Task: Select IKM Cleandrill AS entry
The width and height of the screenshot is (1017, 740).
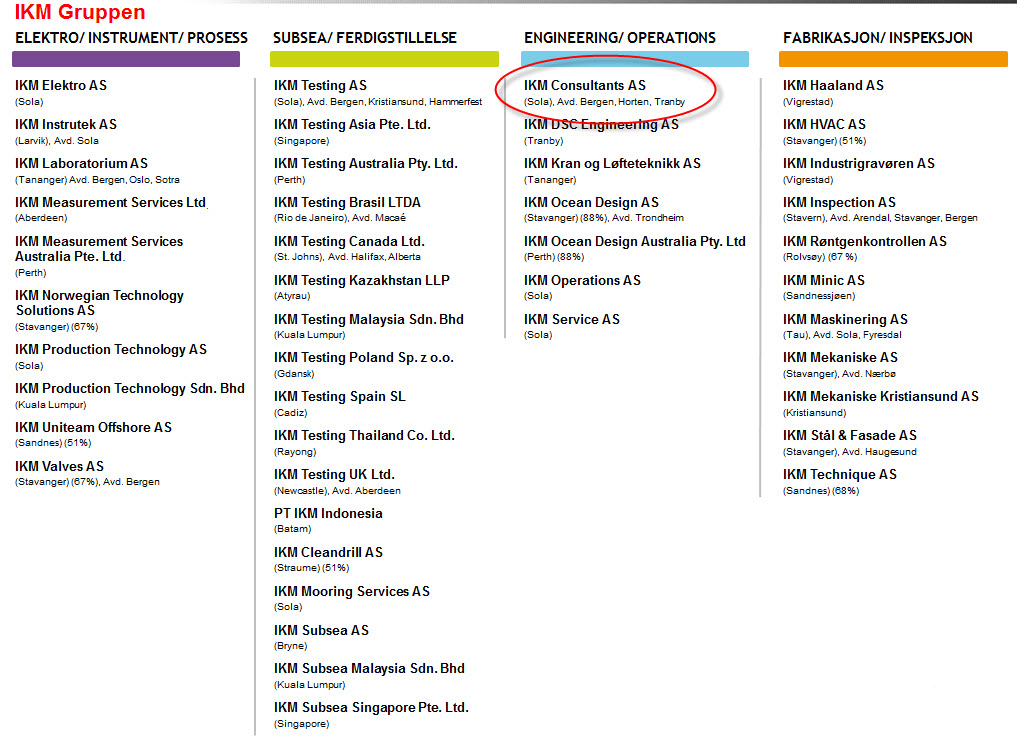Action: [x=328, y=553]
